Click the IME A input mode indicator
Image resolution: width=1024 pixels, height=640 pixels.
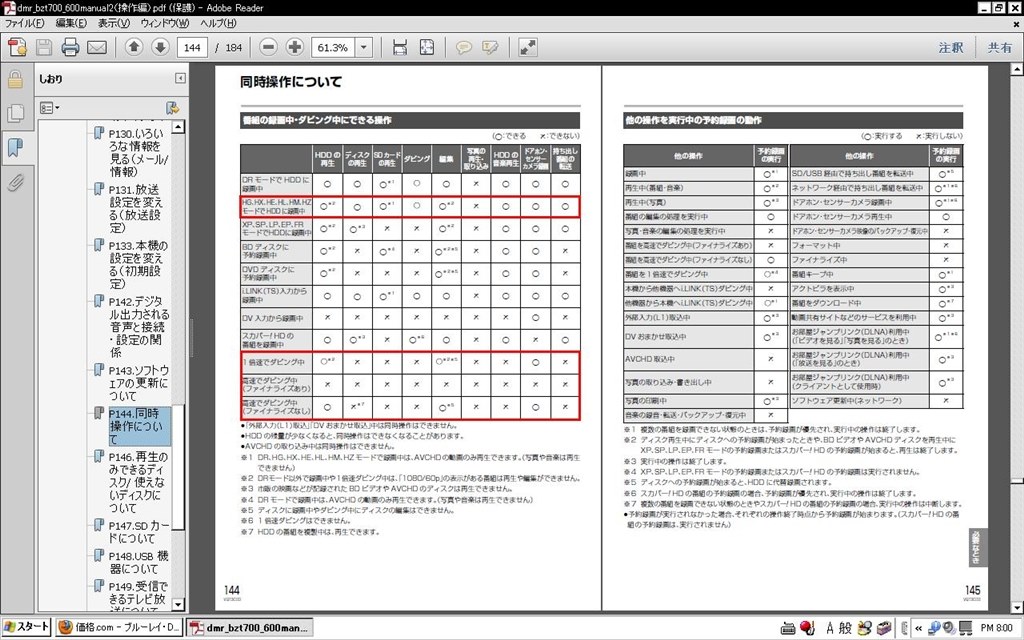(x=829, y=628)
